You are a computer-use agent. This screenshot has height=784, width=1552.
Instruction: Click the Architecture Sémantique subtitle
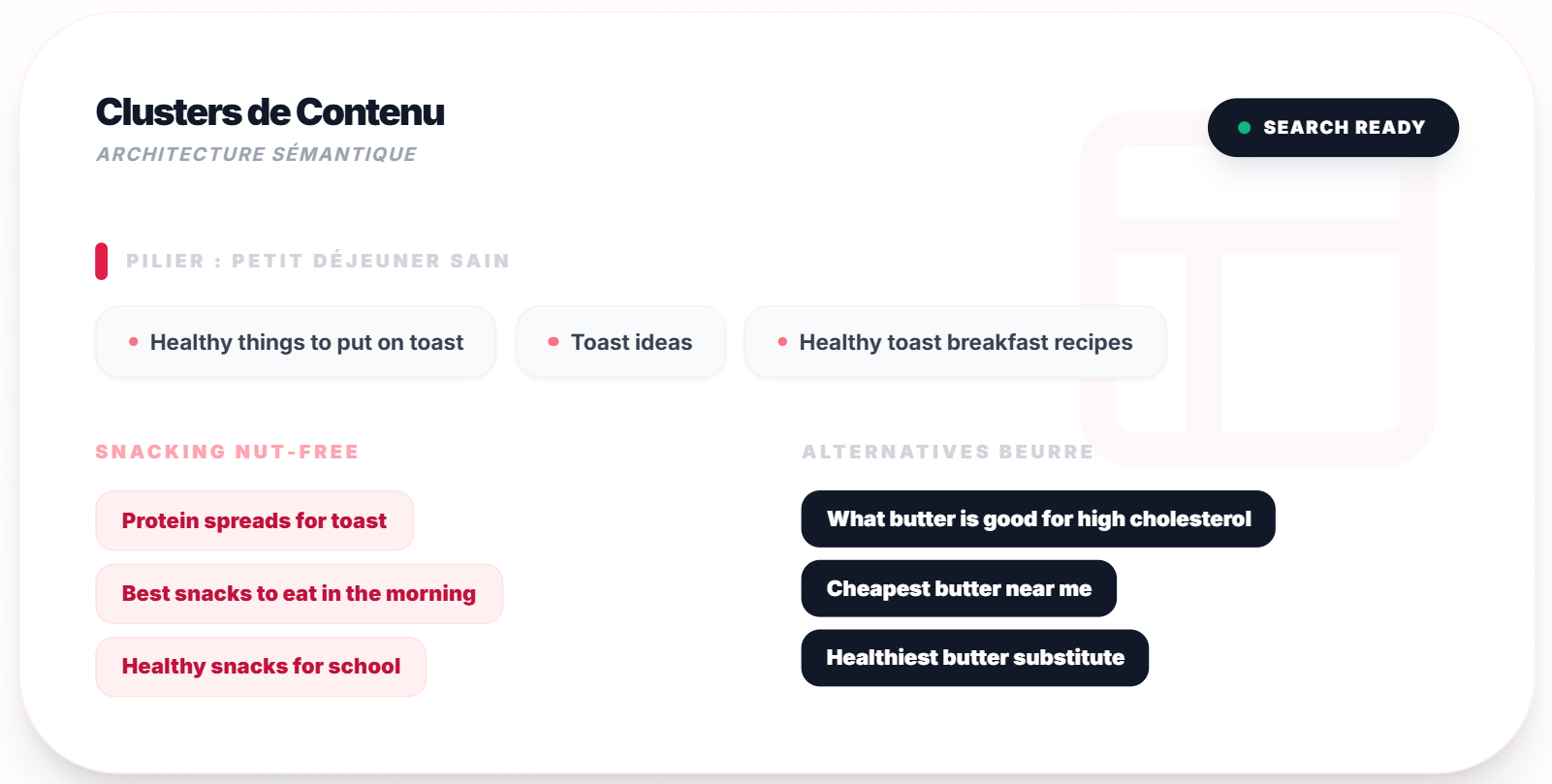(x=257, y=155)
